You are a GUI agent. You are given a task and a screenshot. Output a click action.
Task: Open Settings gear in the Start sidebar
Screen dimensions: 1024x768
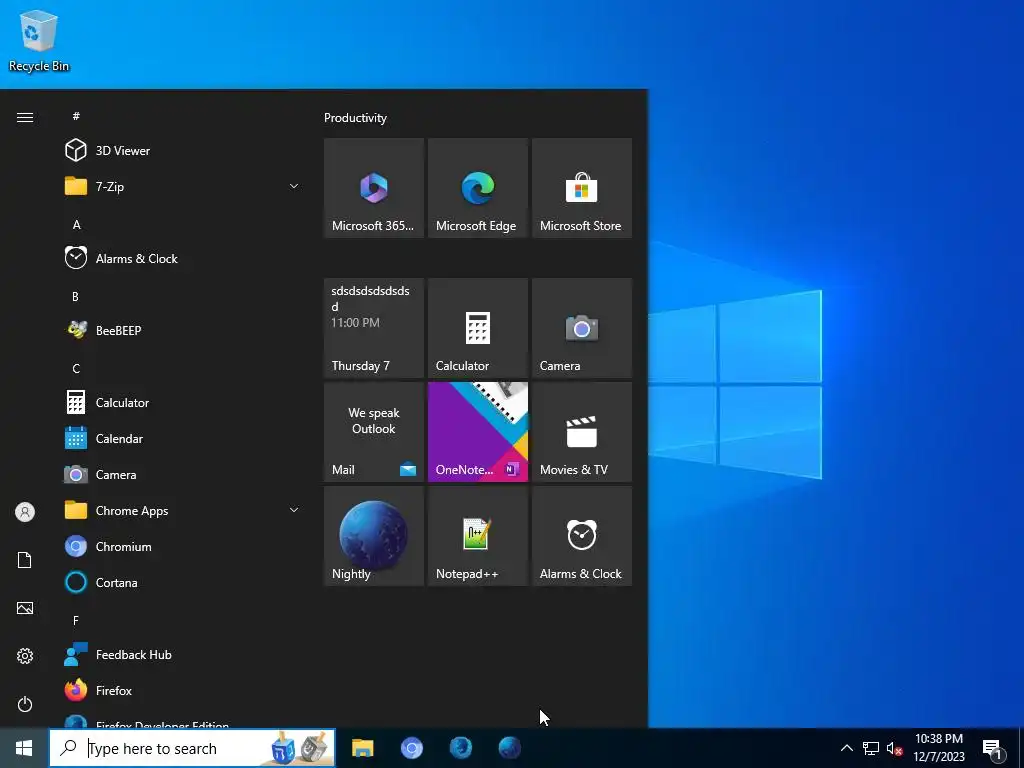(25, 656)
